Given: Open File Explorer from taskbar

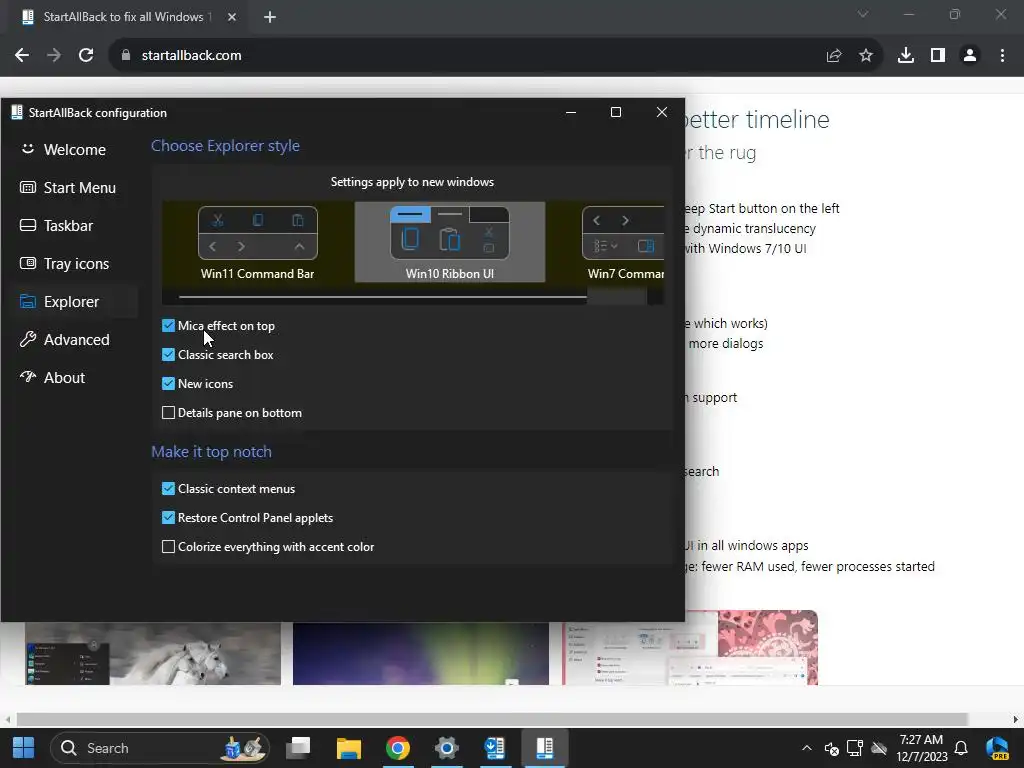Looking at the screenshot, I should point(348,748).
